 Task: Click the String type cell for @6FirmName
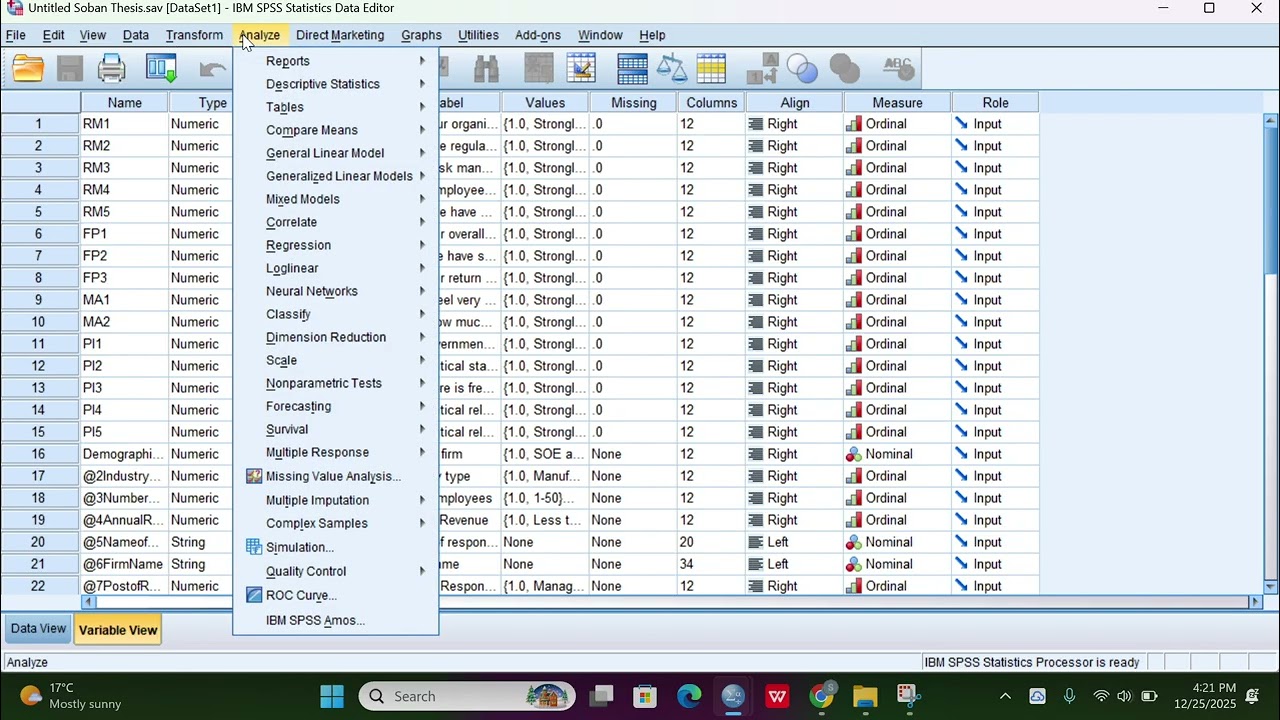pos(200,564)
